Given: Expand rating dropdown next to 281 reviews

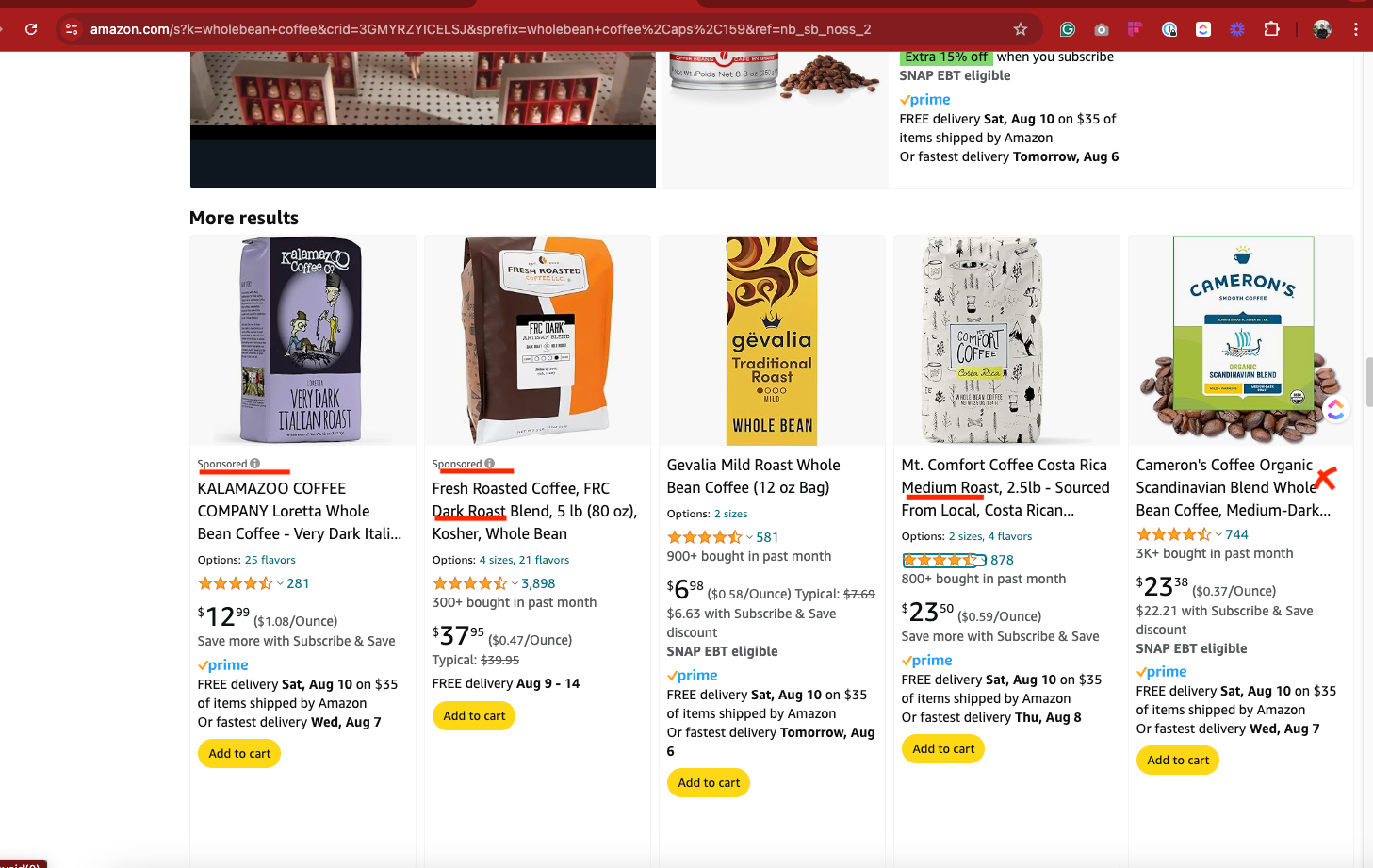Looking at the screenshot, I should [280, 583].
